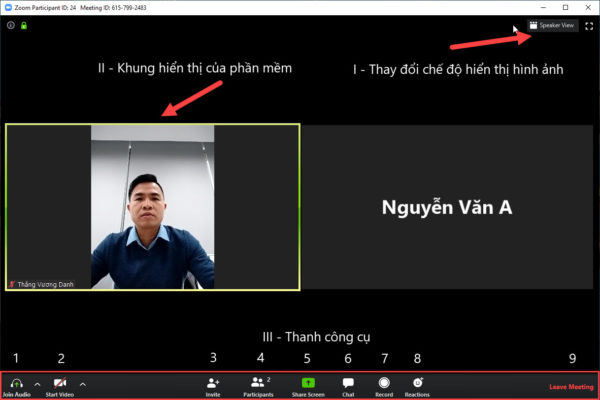The image size is (600, 400).
Task: Click the meeting info icon
Action: [11, 25]
